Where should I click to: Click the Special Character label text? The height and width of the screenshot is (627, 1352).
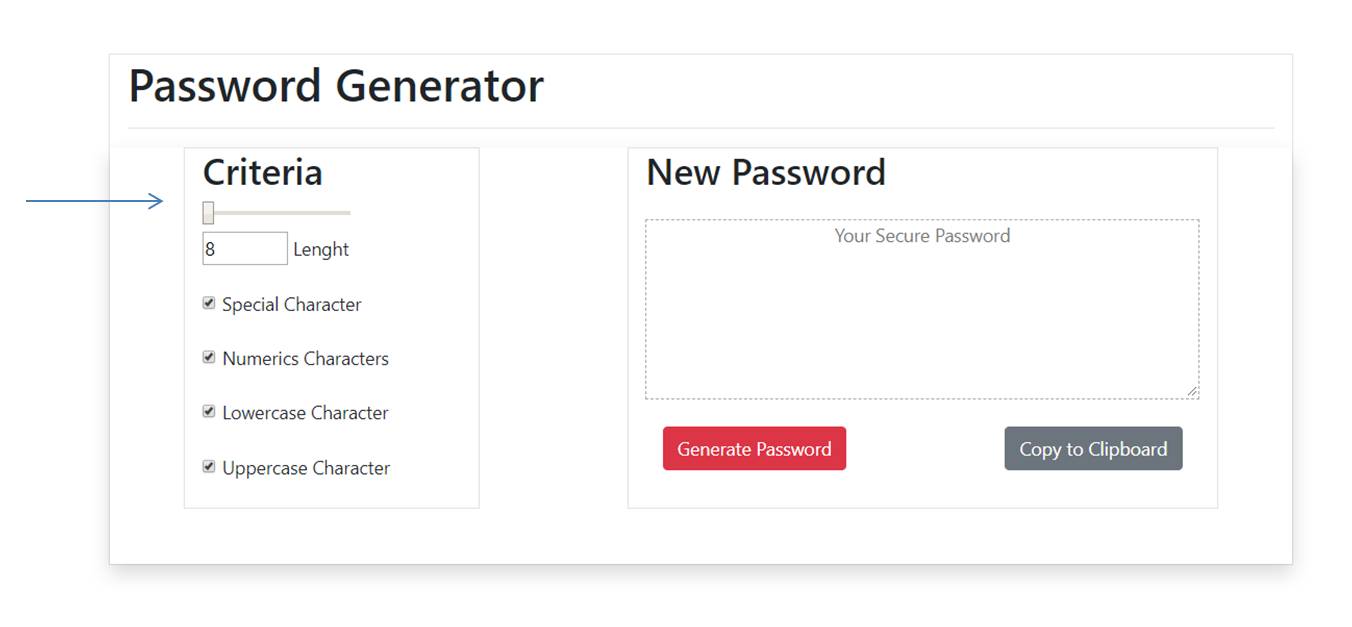[291, 303]
